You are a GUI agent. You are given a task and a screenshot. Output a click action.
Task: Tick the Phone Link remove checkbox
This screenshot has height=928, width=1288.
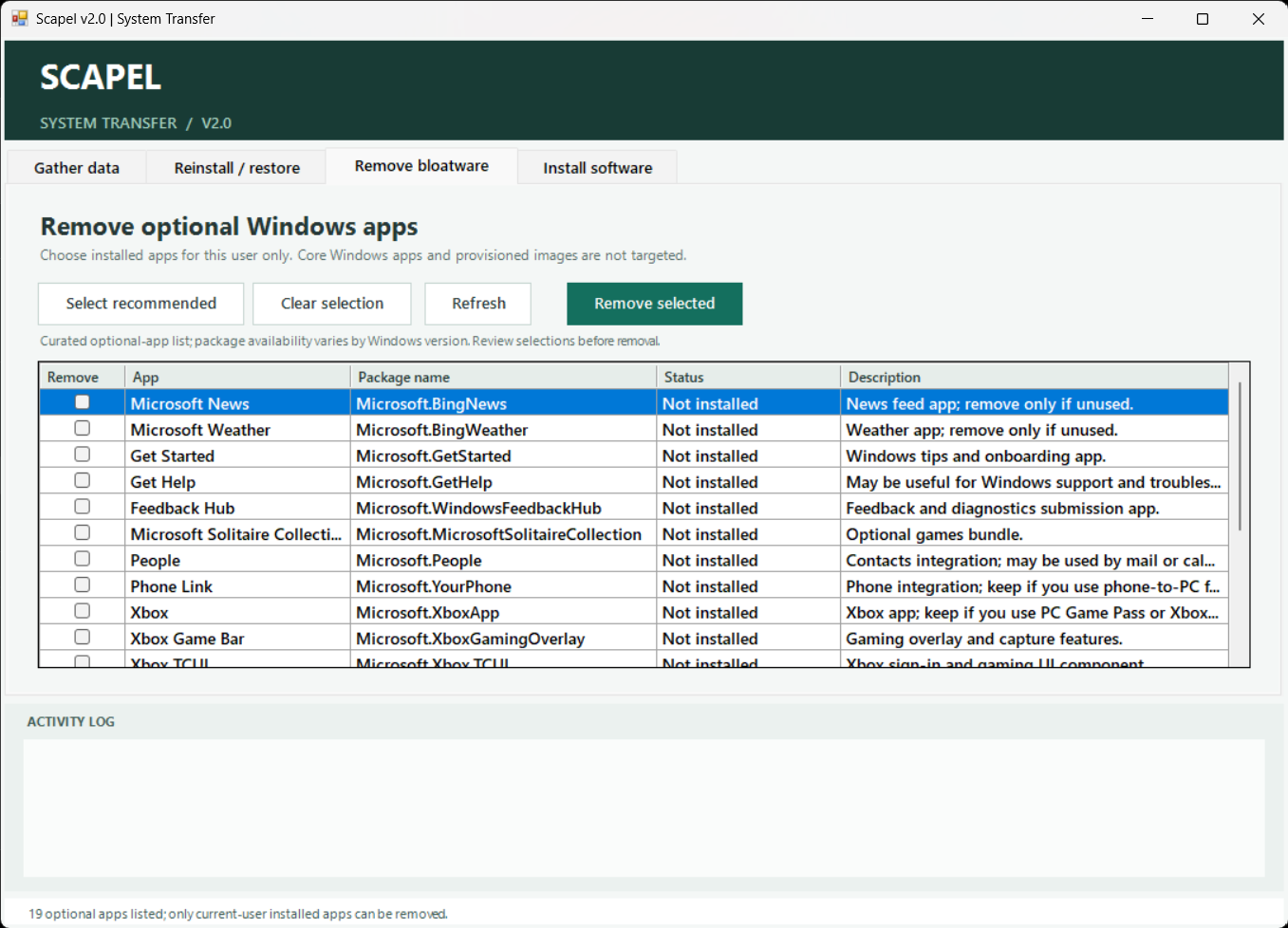(x=83, y=585)
